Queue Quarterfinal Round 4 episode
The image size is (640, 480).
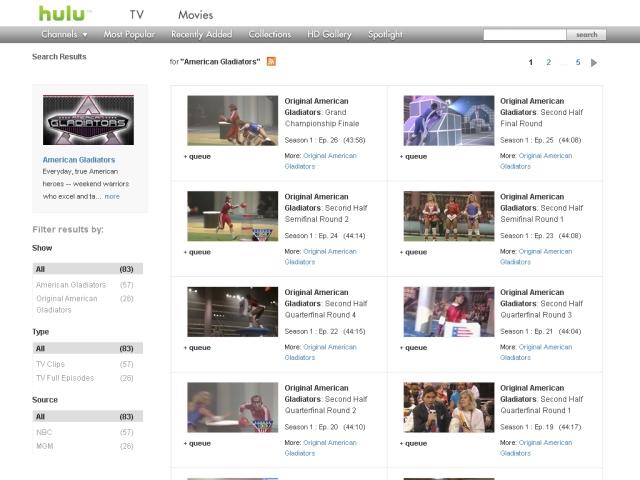pyautogui.click(x=197, y=347)
